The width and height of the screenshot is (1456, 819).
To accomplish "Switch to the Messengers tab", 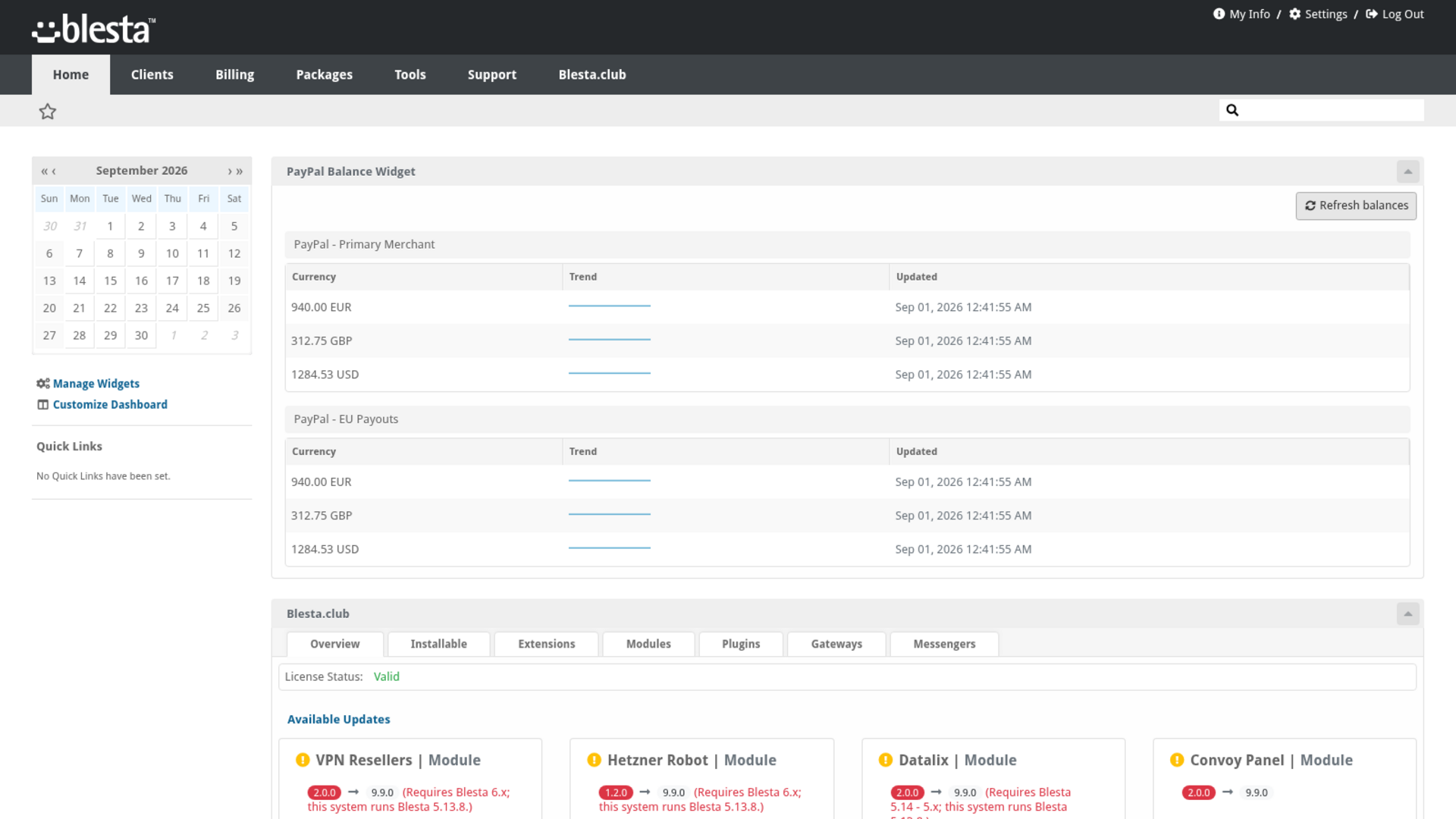I will click(x=944, y=644).
